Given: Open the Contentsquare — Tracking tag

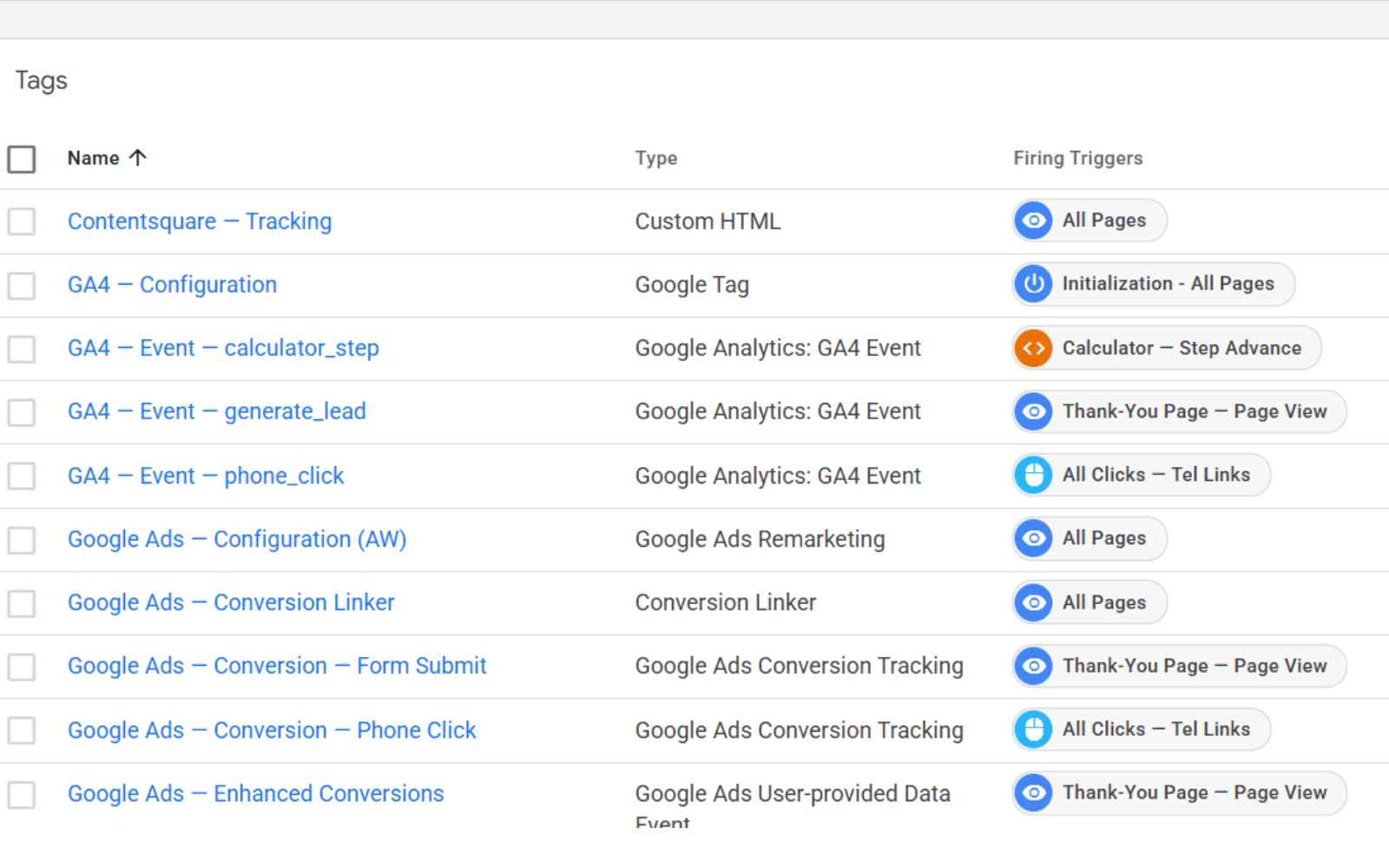Looking at the screenshot, I should coord(199,220).
